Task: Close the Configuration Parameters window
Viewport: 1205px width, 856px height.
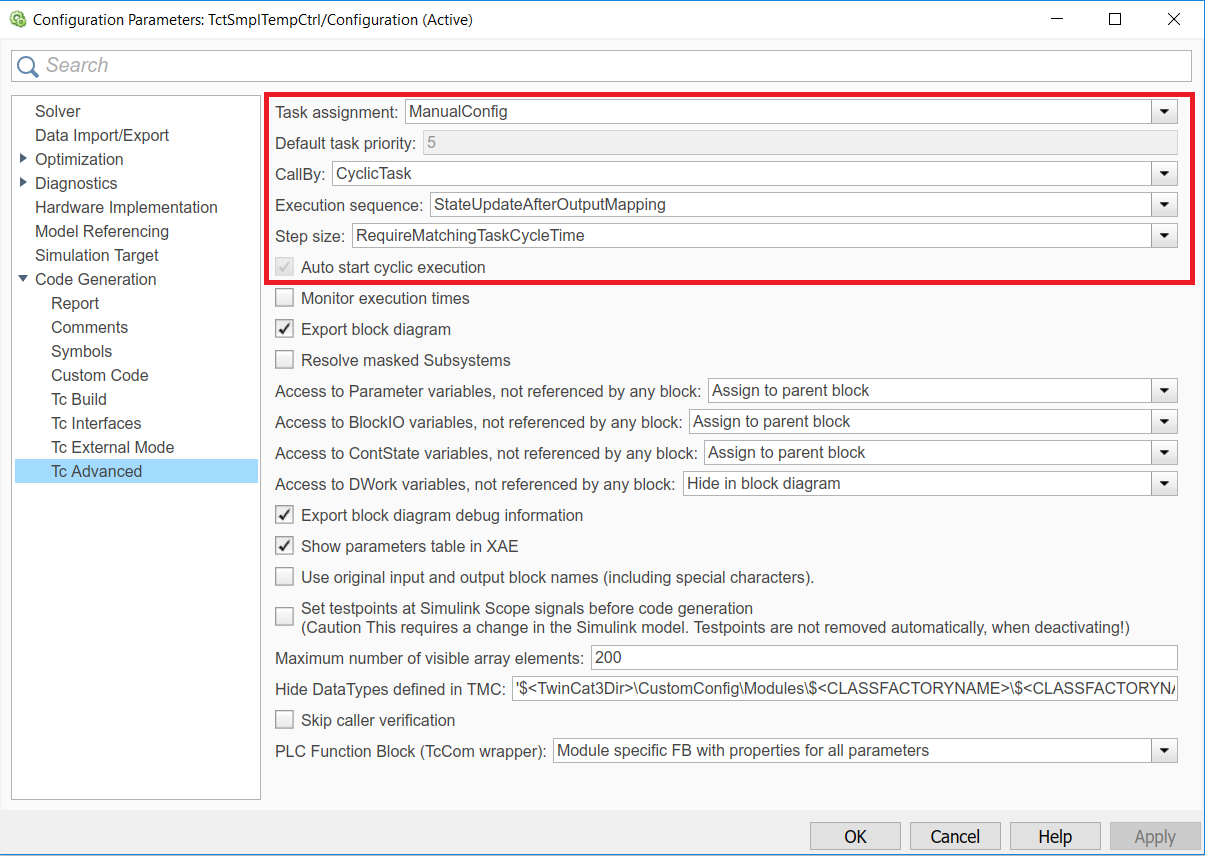Action: tap(1175, 19)
